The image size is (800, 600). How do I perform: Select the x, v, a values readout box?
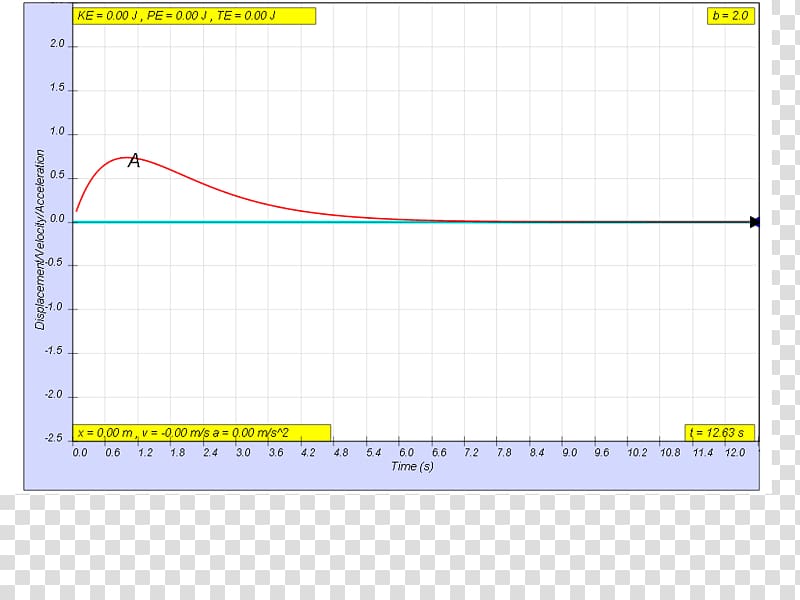pos(202,432)
